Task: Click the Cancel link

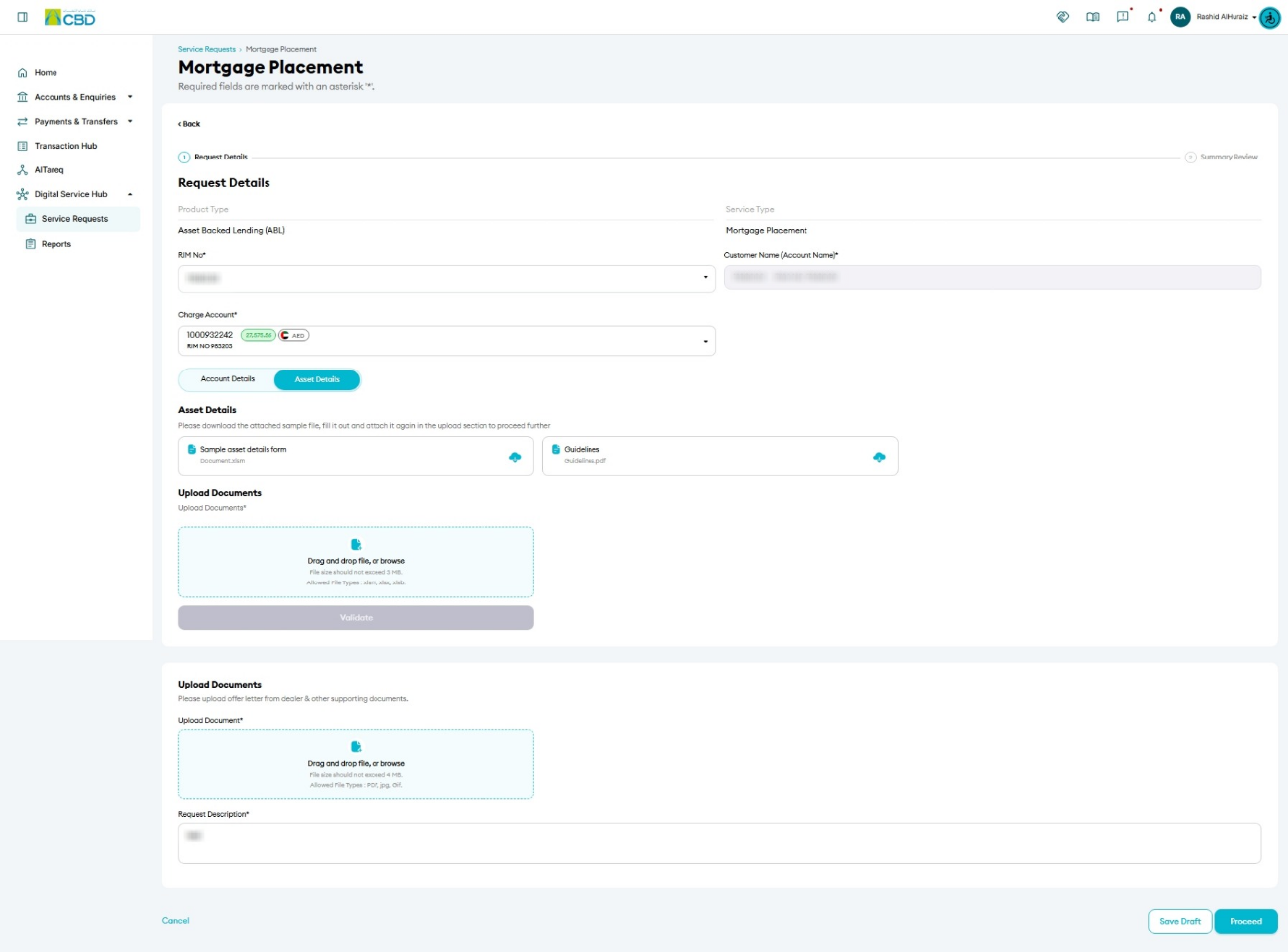Action: tap(176, 921)
